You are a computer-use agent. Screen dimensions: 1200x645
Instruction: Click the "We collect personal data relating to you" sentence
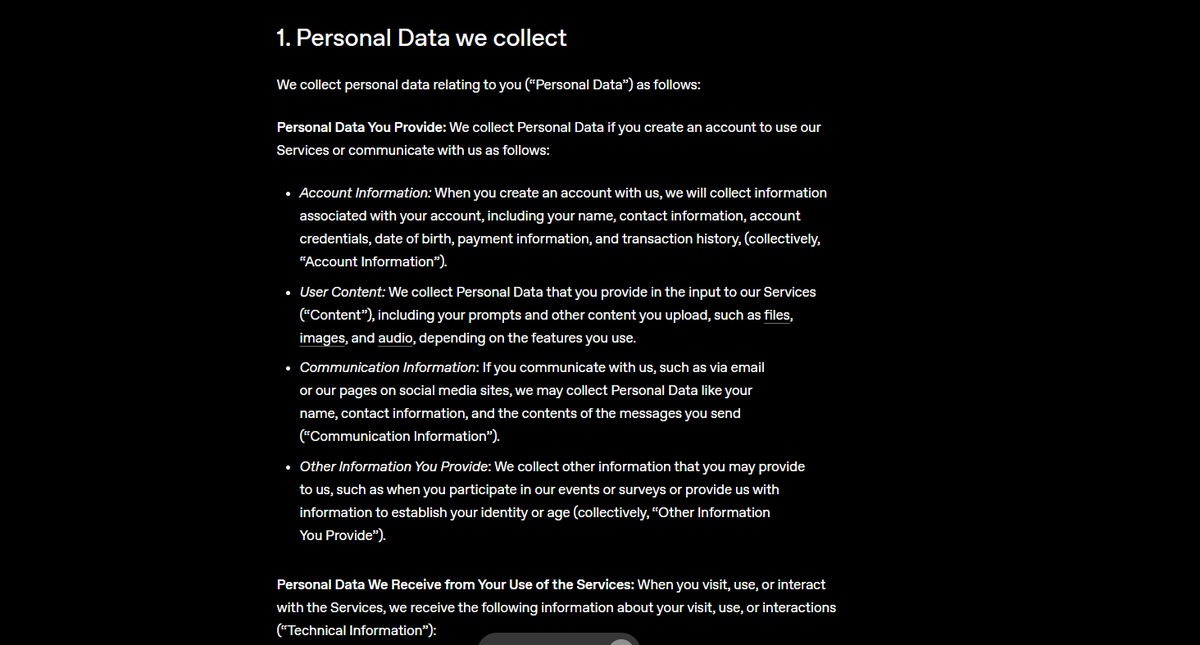pos(488,84)
